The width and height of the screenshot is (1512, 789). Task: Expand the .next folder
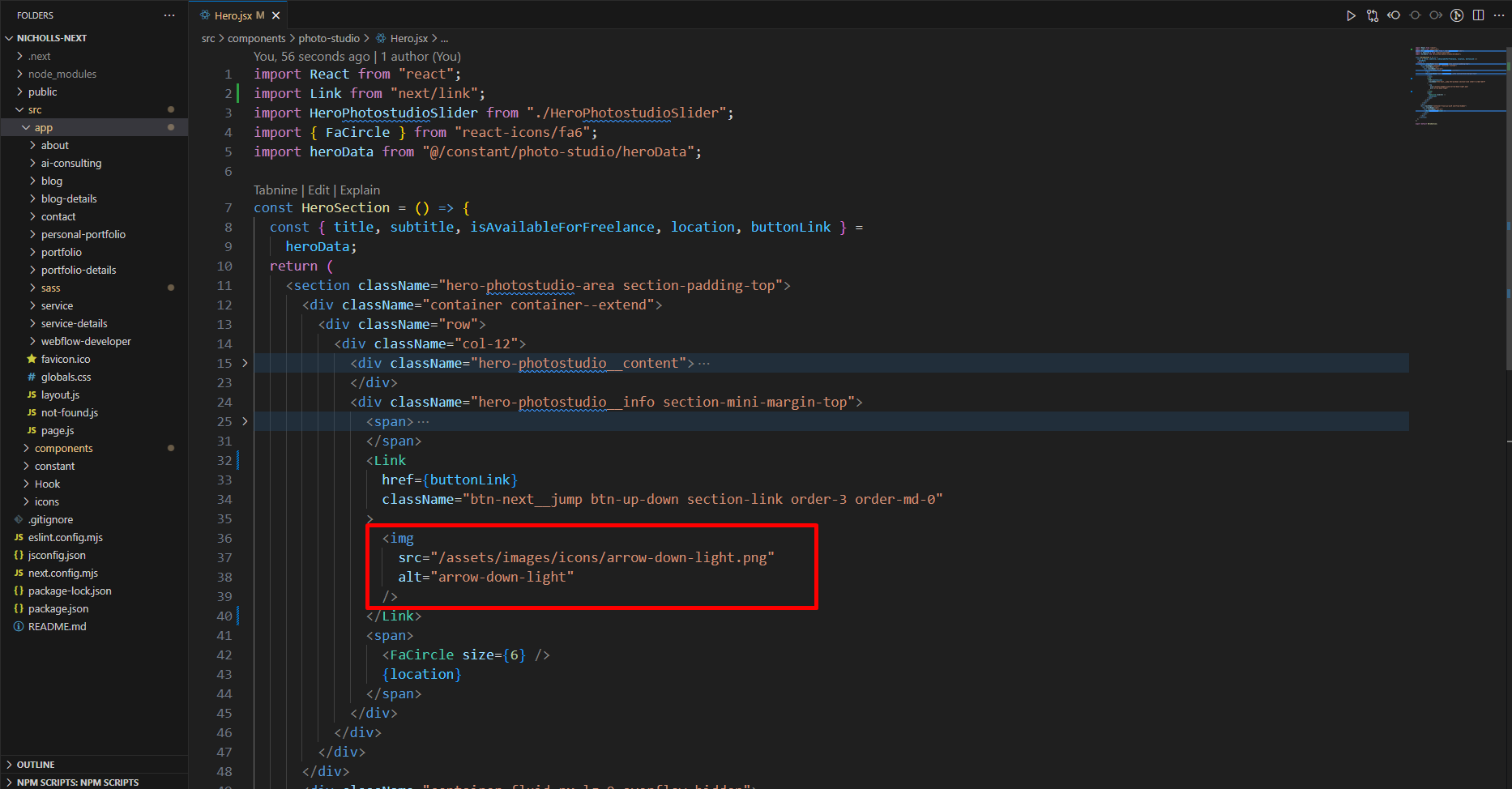[39, 56]
